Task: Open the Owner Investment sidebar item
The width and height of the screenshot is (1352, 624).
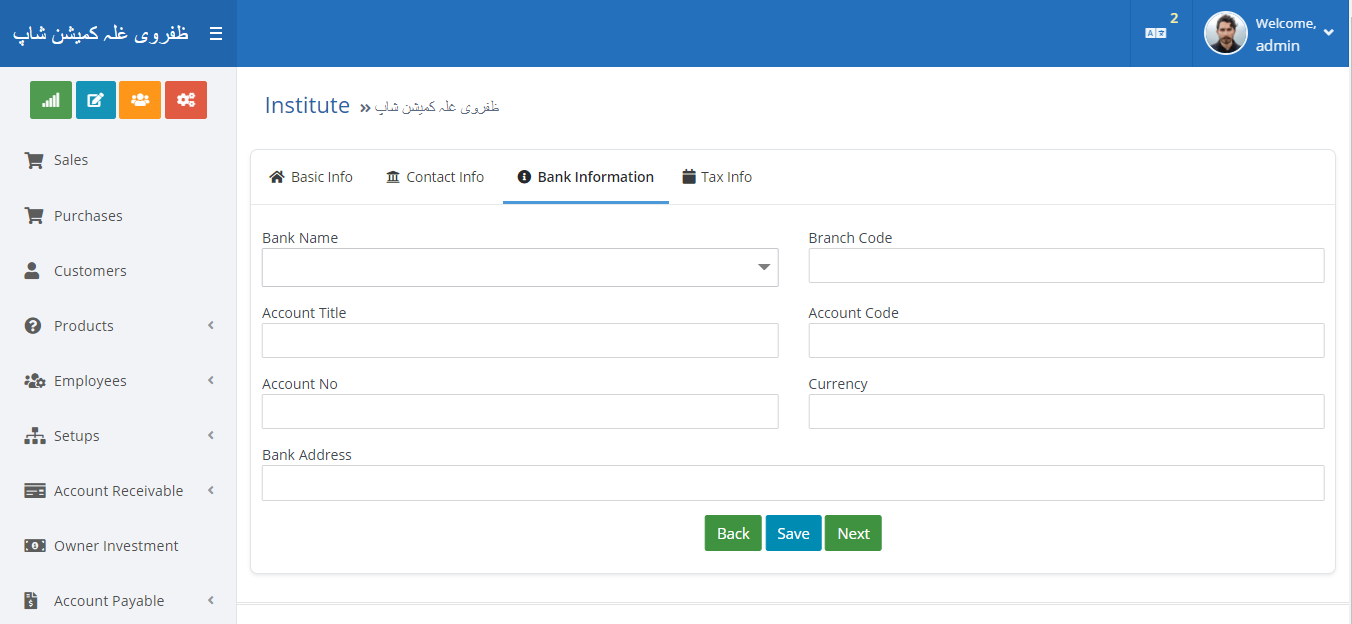Action: (x=116, y=546)
